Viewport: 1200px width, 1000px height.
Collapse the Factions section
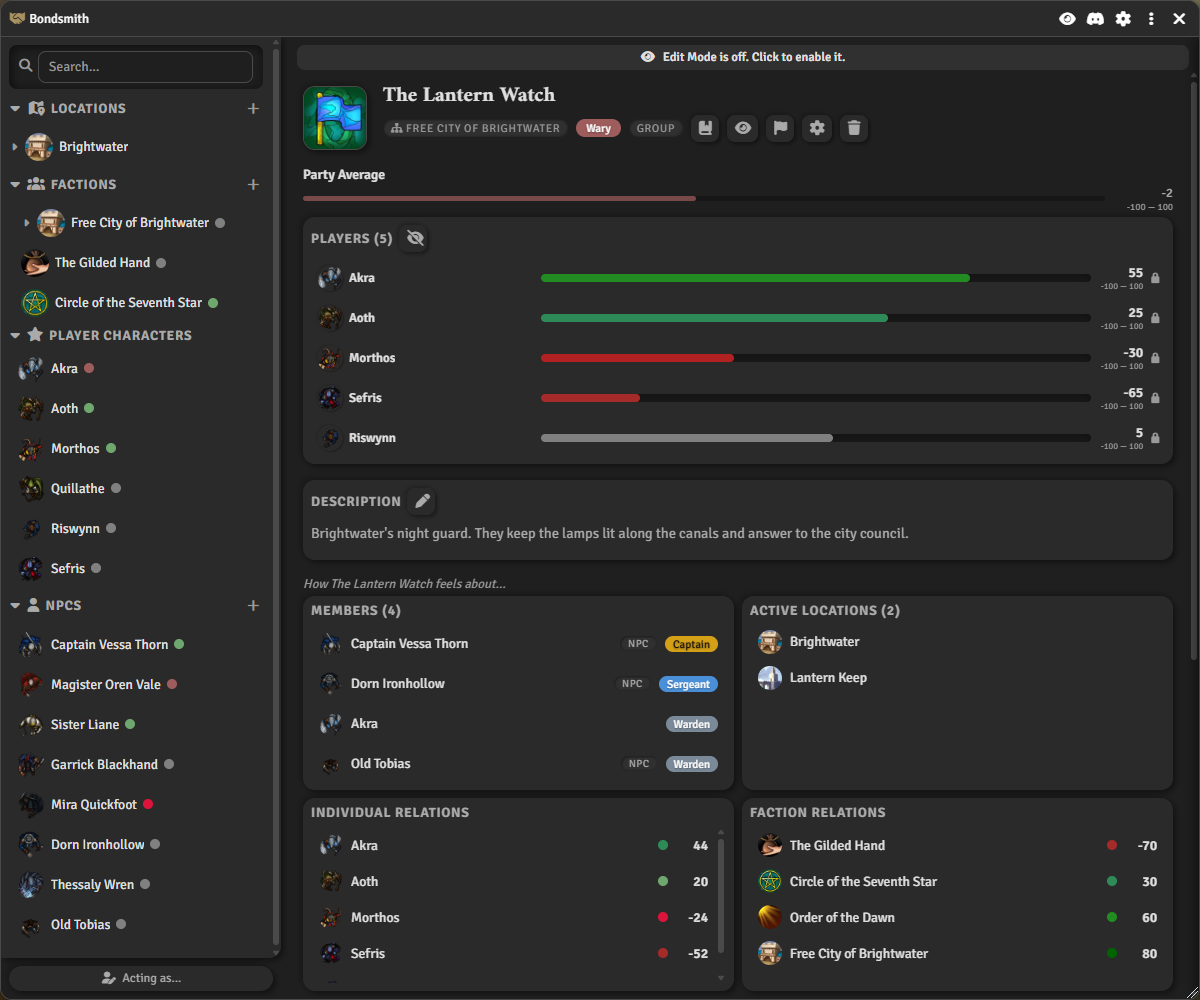[x=15, y=184]
